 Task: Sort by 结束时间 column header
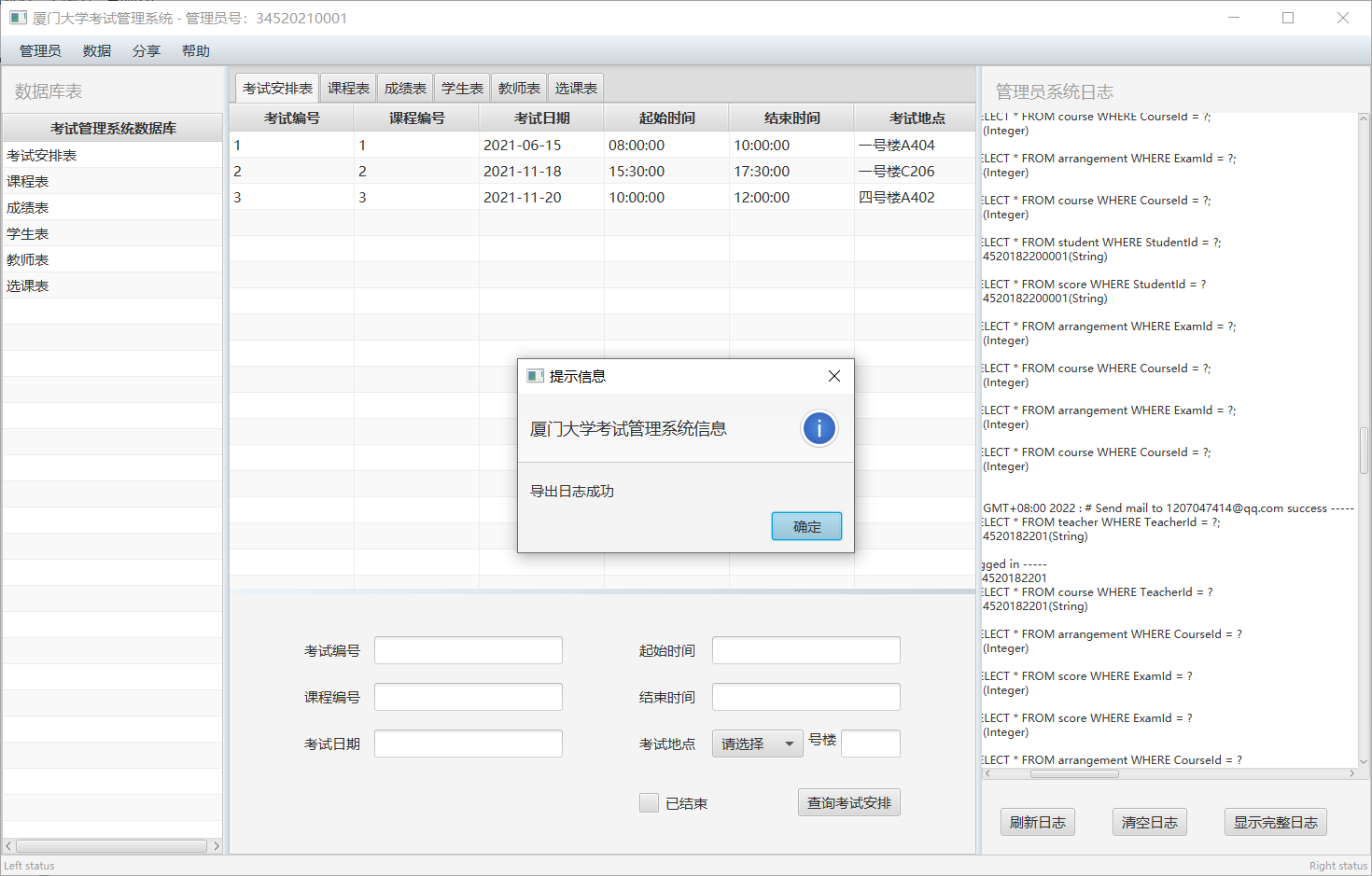coord(792,118)
